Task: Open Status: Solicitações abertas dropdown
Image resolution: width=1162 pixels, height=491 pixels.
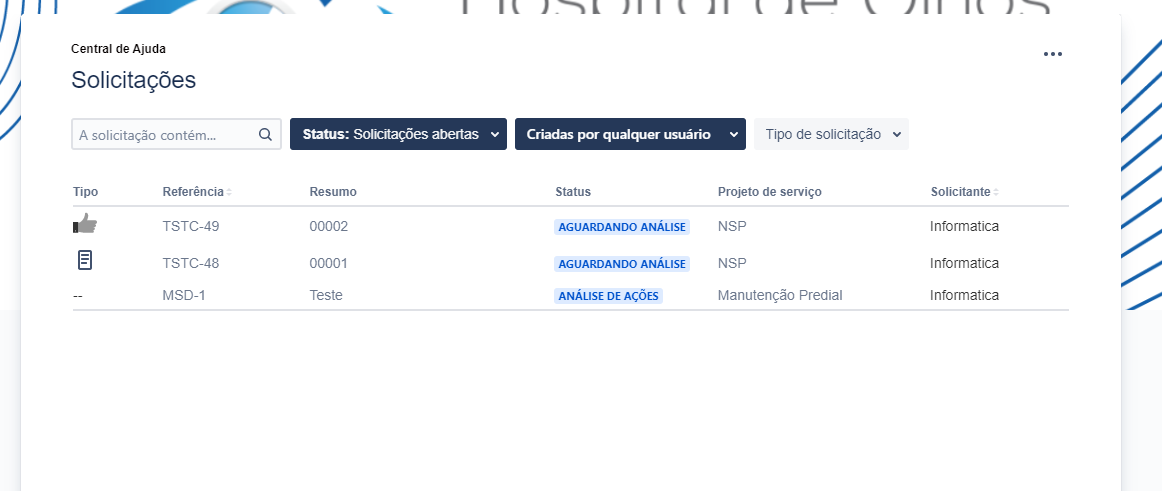Action: click(398, 134)
